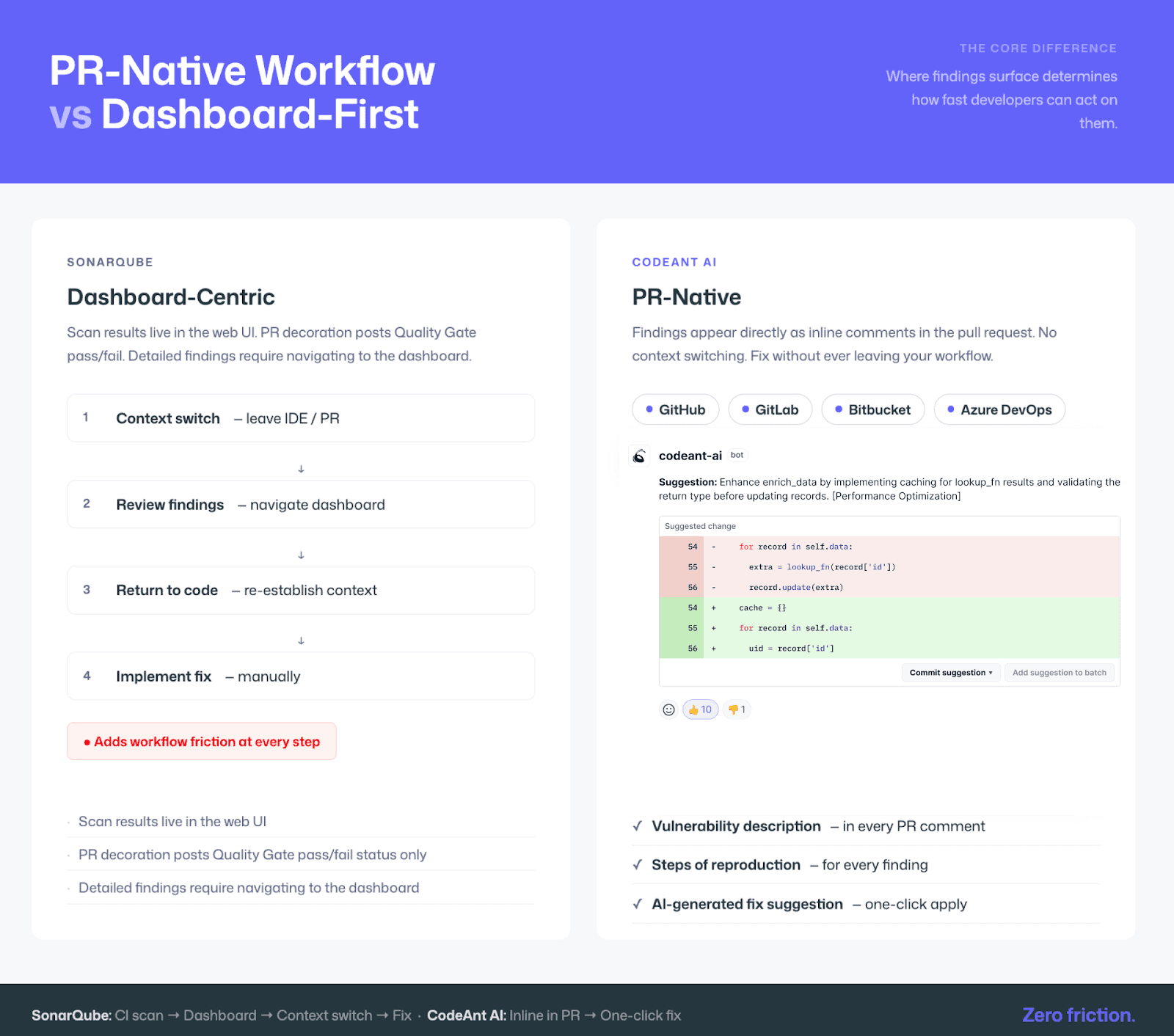Image resolution: width=1174 pixels, height=1036 pixels.
Task: Select the GitHub platform pill
Action: 676,409
